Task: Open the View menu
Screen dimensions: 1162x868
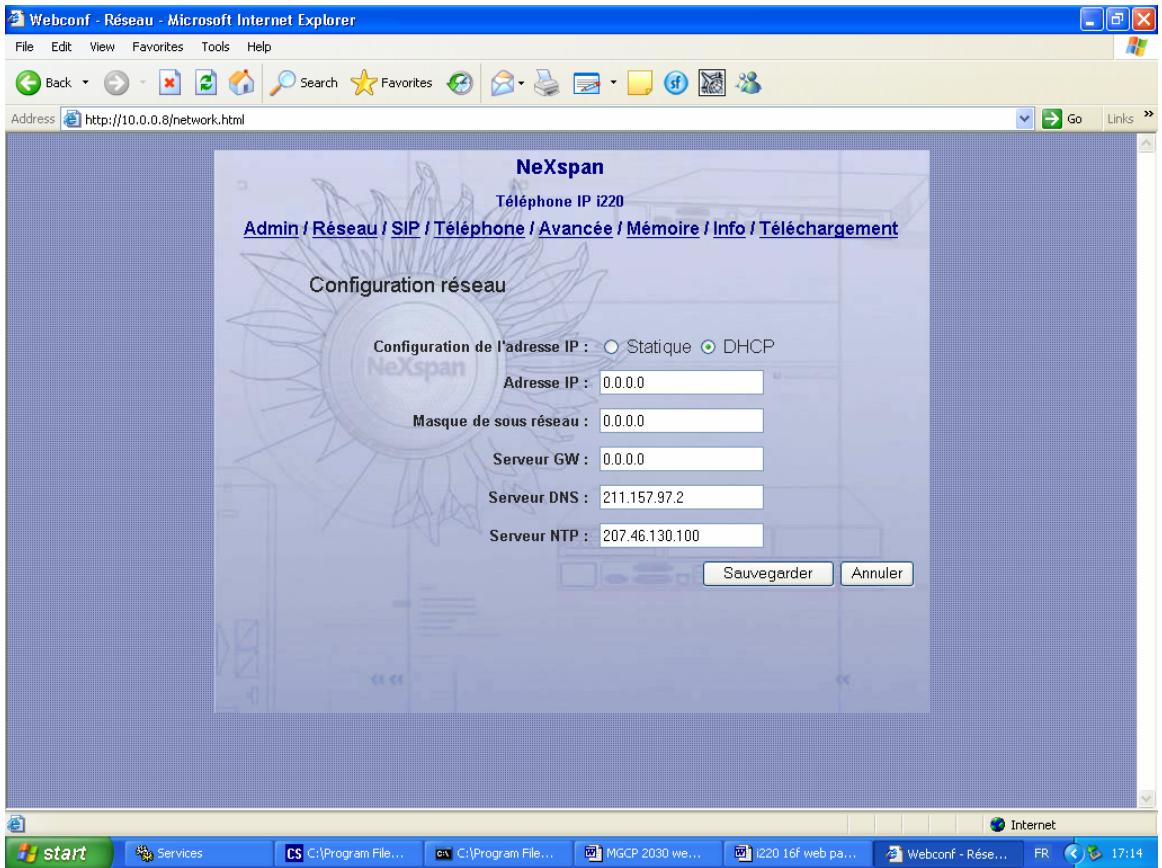Action: pyautogui.click(x=95, y=47)
